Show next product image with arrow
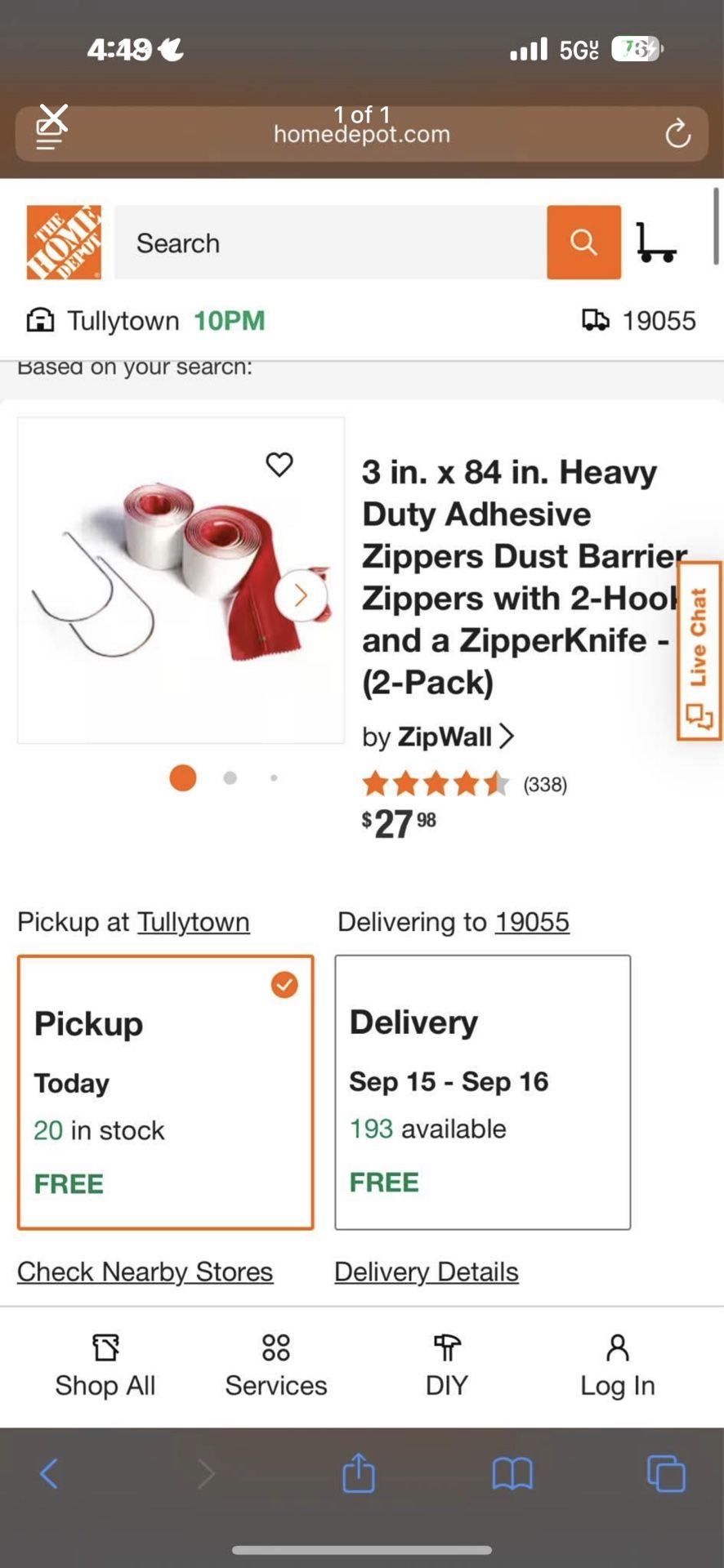 [x=301, y=595]
